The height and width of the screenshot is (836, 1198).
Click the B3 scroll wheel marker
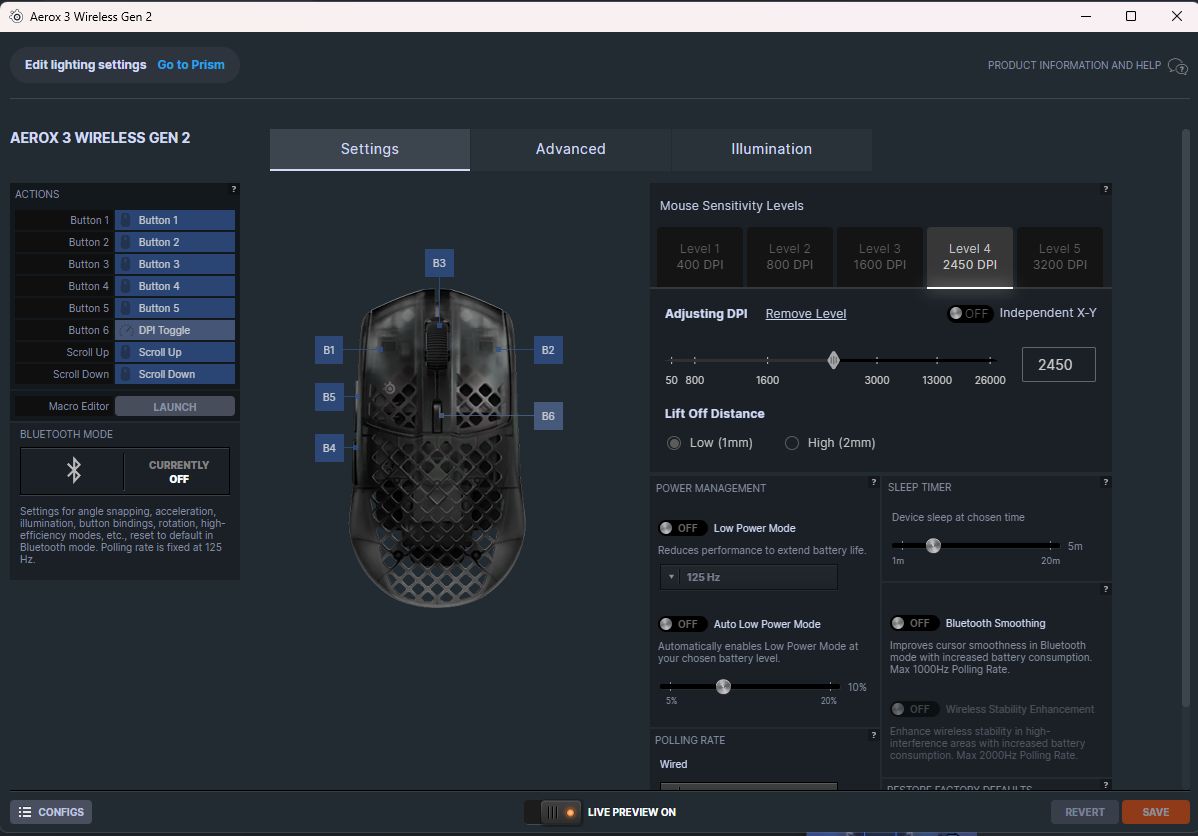(439, 263)
